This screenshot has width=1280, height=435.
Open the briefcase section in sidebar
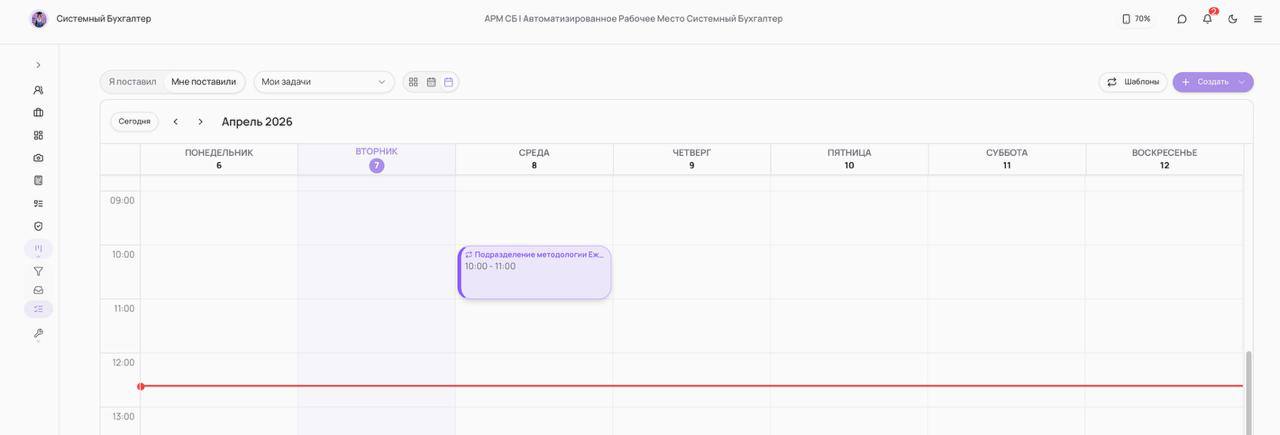38,113
